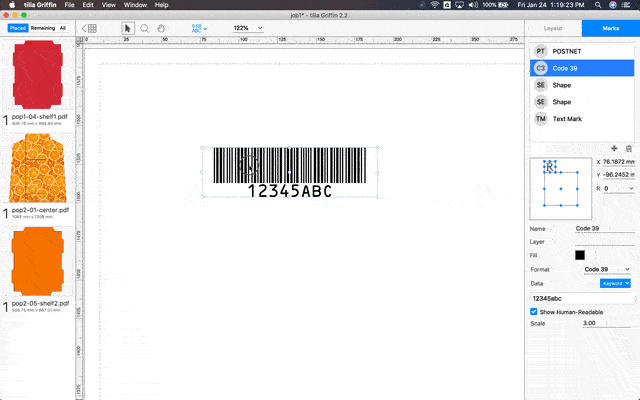This screenshot has height=400, width=640.
Task: Click the Siri icon
Action: click(613, 5)
